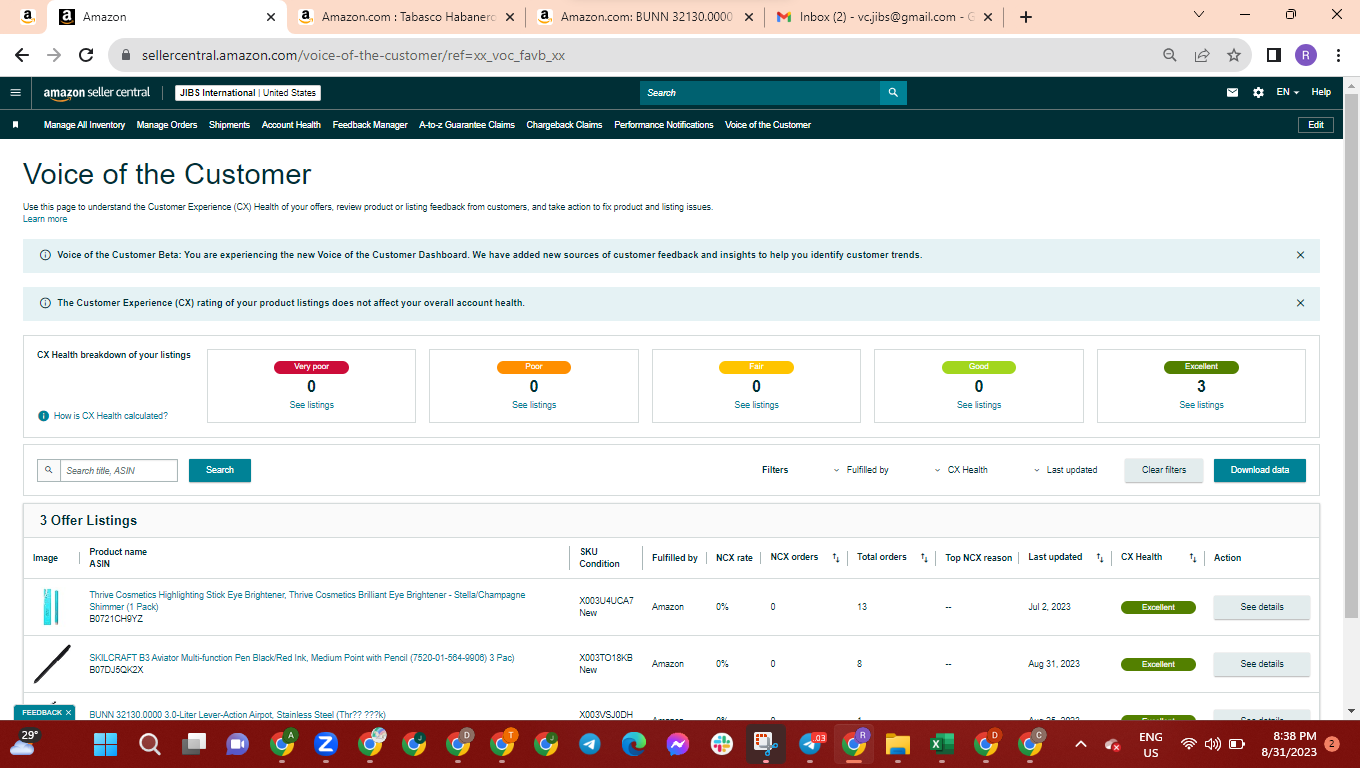This screenshot has width=1360, height=768.
Task: Open Slack from the taskbar
Action: (722, 744)
